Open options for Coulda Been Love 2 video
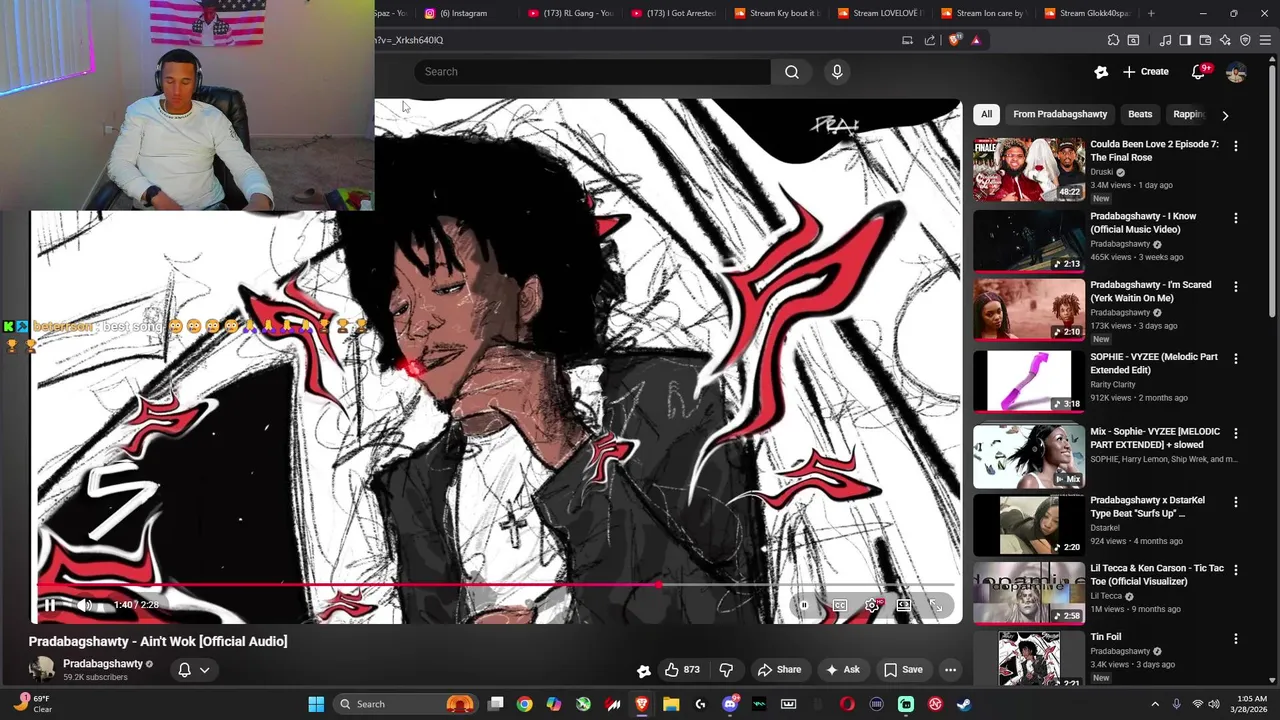This screenshot has width=1280, height=720. (1235, 146)
